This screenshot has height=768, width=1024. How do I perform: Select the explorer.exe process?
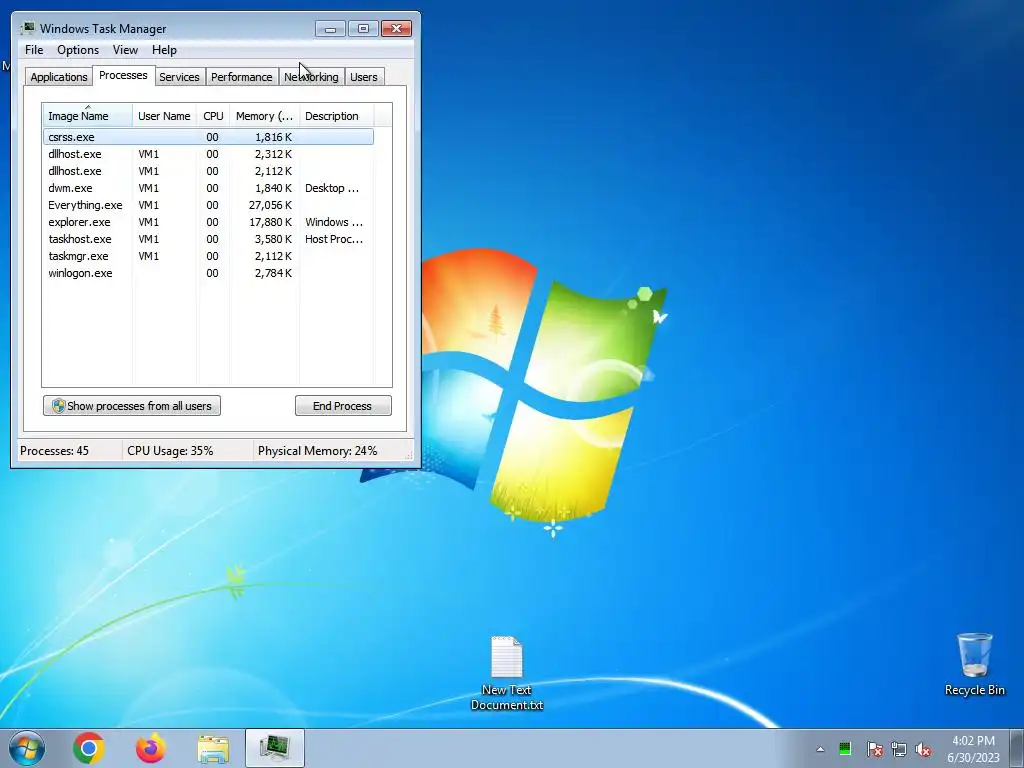tap(208, 222)
